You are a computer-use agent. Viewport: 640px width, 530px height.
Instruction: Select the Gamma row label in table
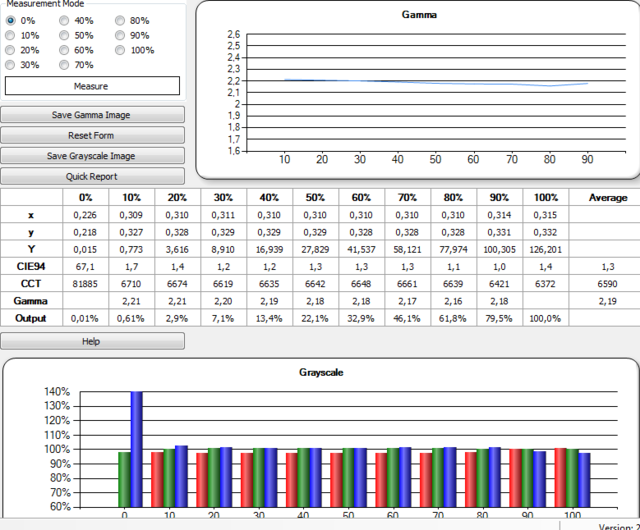pos(31,301)
